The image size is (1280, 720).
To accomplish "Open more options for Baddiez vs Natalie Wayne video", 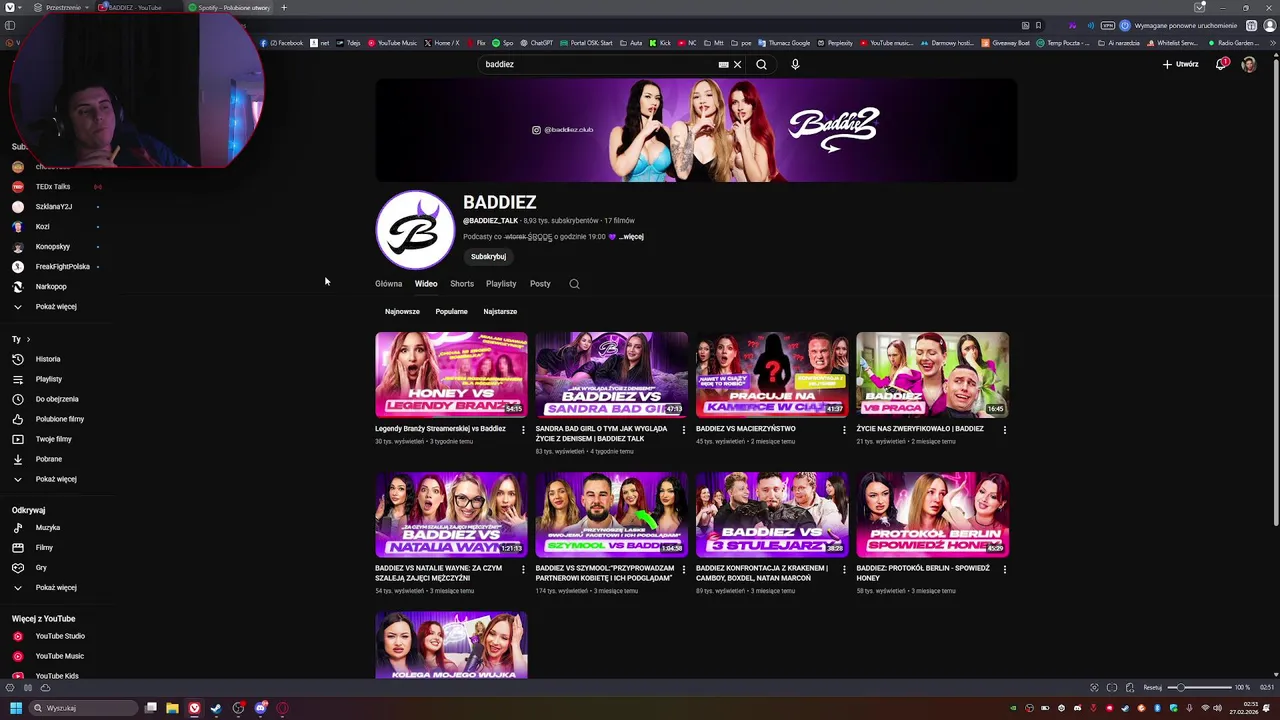I will tap(523, 570).
